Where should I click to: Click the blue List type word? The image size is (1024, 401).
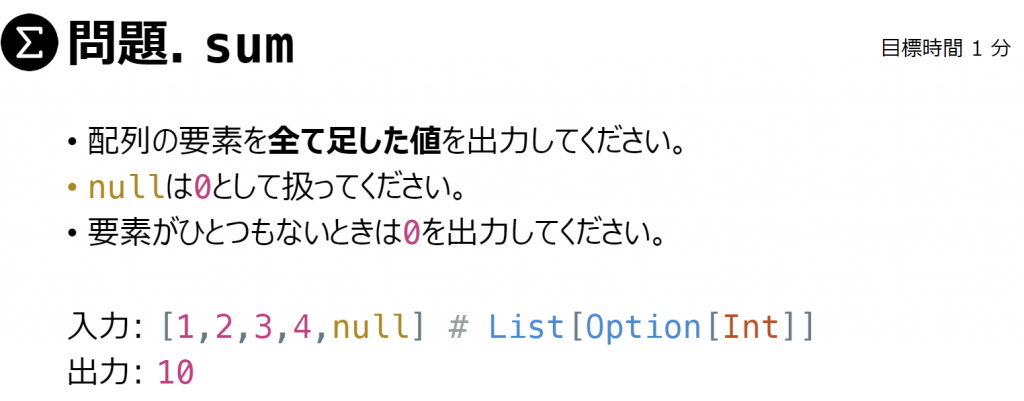526,328
